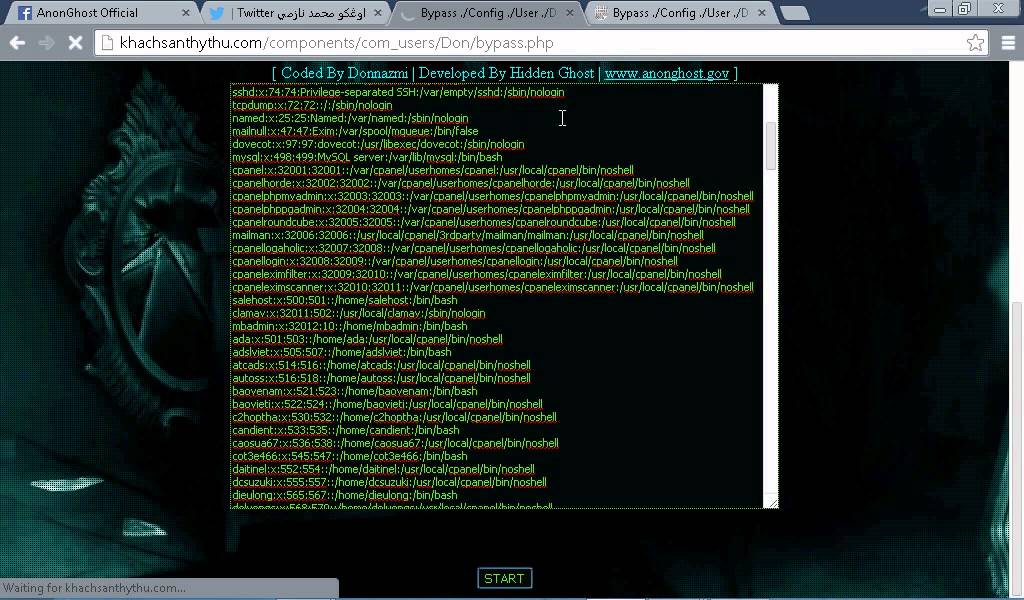Click the textarea scrollbar thumb
Image resolution: width=1024 pixels, height=600 pixels.
(x=771, y=146)
